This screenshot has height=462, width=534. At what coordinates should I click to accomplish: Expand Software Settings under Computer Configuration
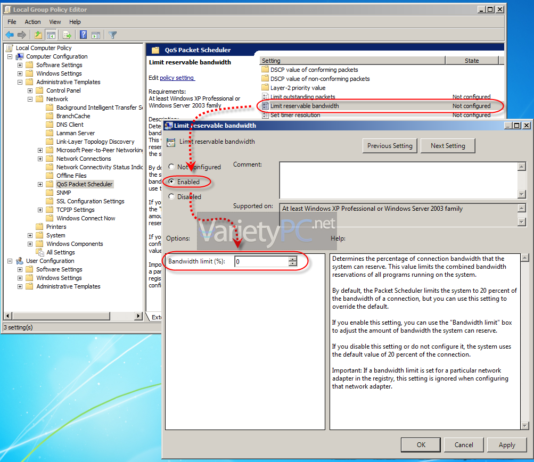20,65
